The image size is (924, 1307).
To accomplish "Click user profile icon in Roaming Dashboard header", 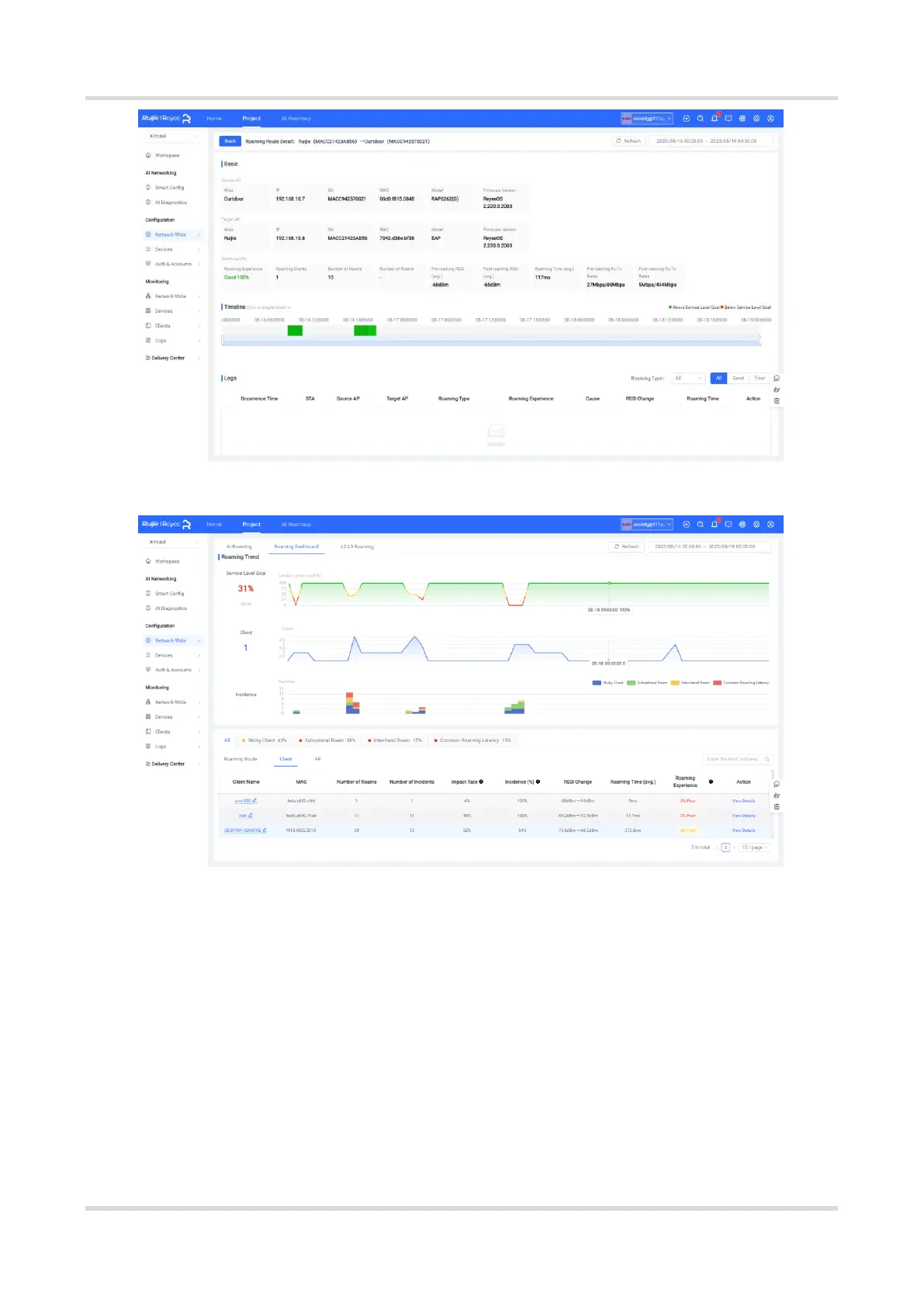I will coord(770,525).
